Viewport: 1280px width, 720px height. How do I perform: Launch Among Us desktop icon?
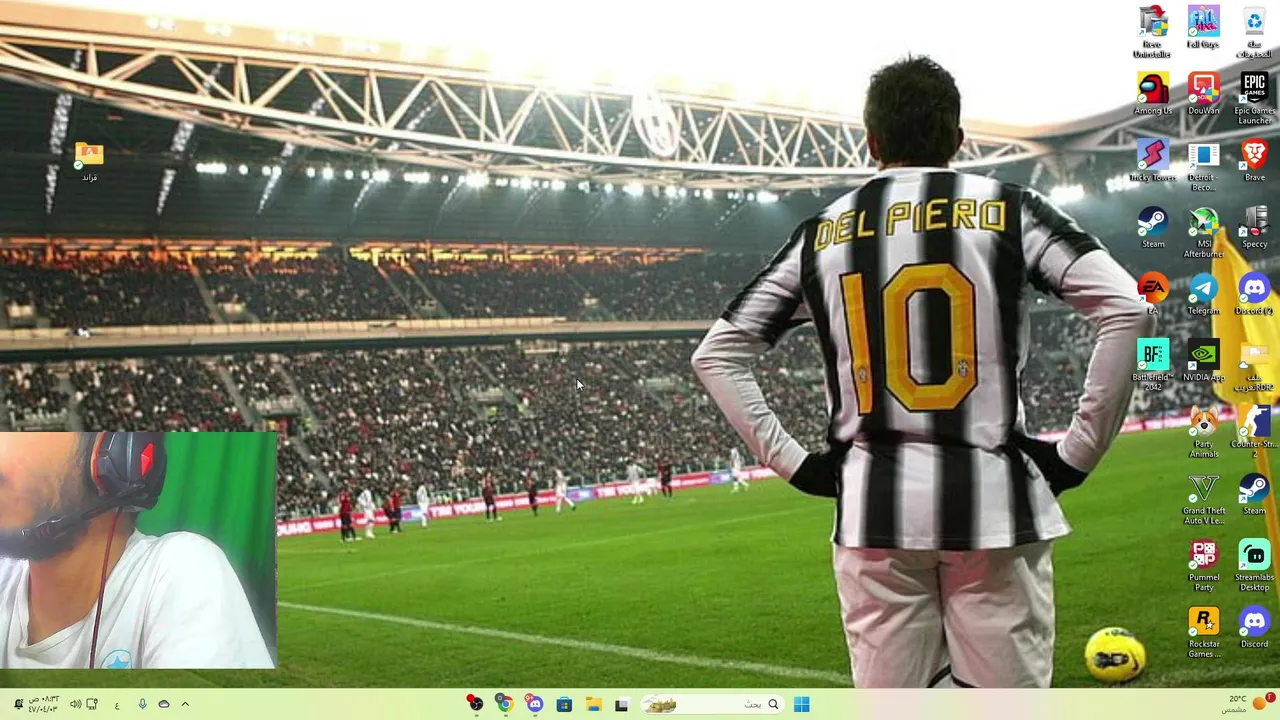pos(1153,94)
